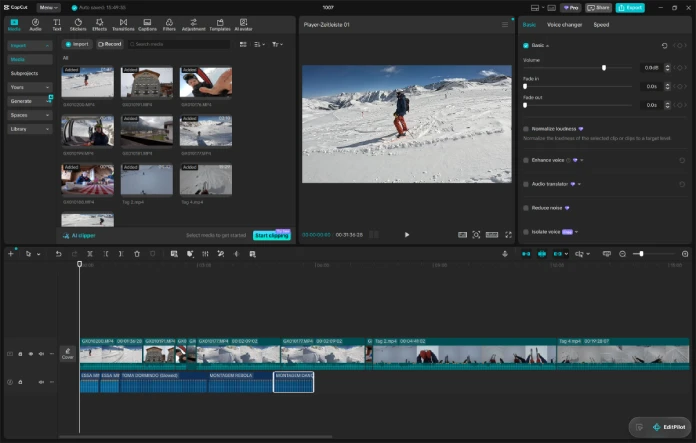Open the Templates panel
The width and height of the screenshot is (696, 443).
[220, 25]
